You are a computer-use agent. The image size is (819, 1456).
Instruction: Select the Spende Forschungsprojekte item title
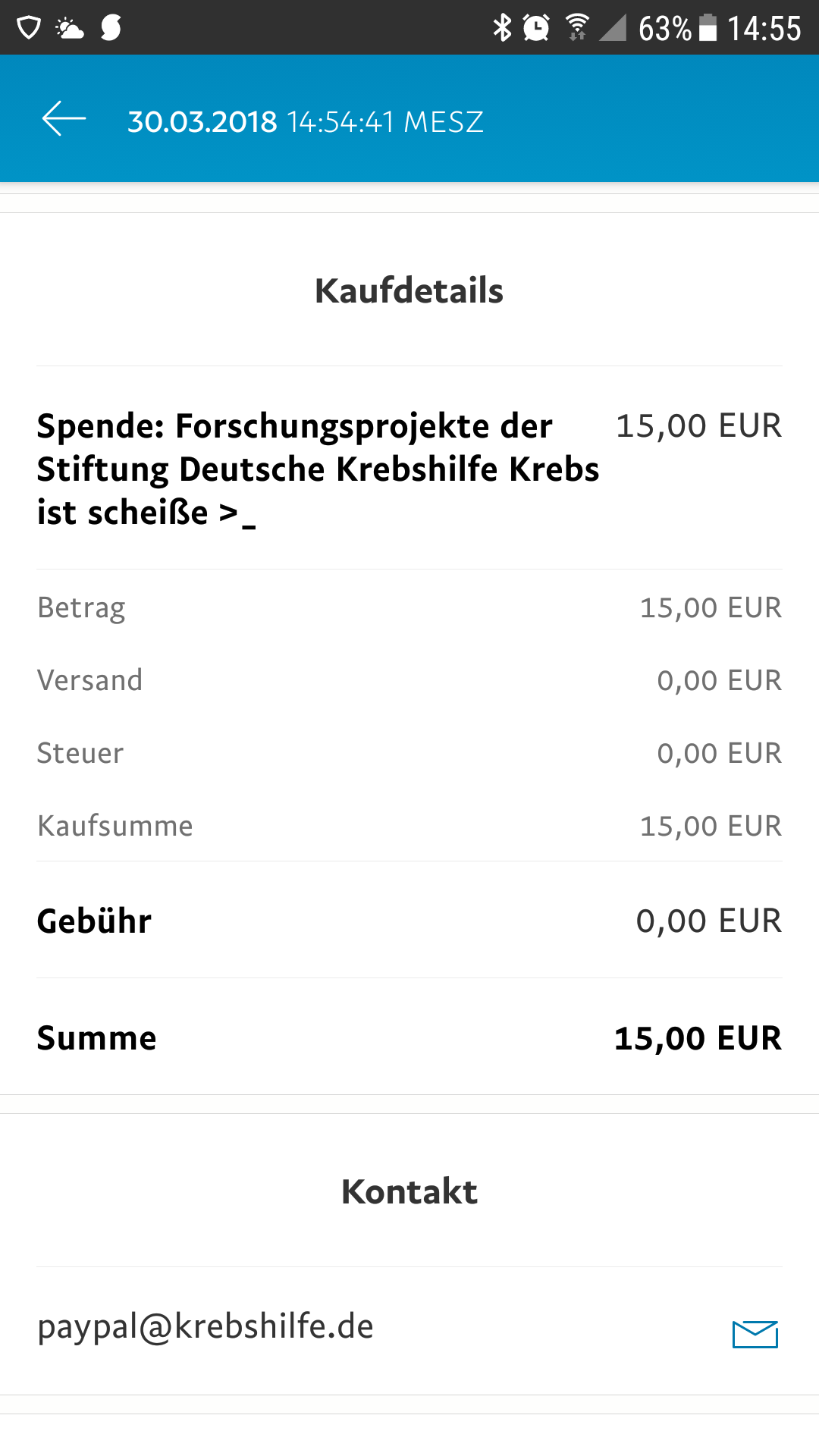[x=318, y=469]
